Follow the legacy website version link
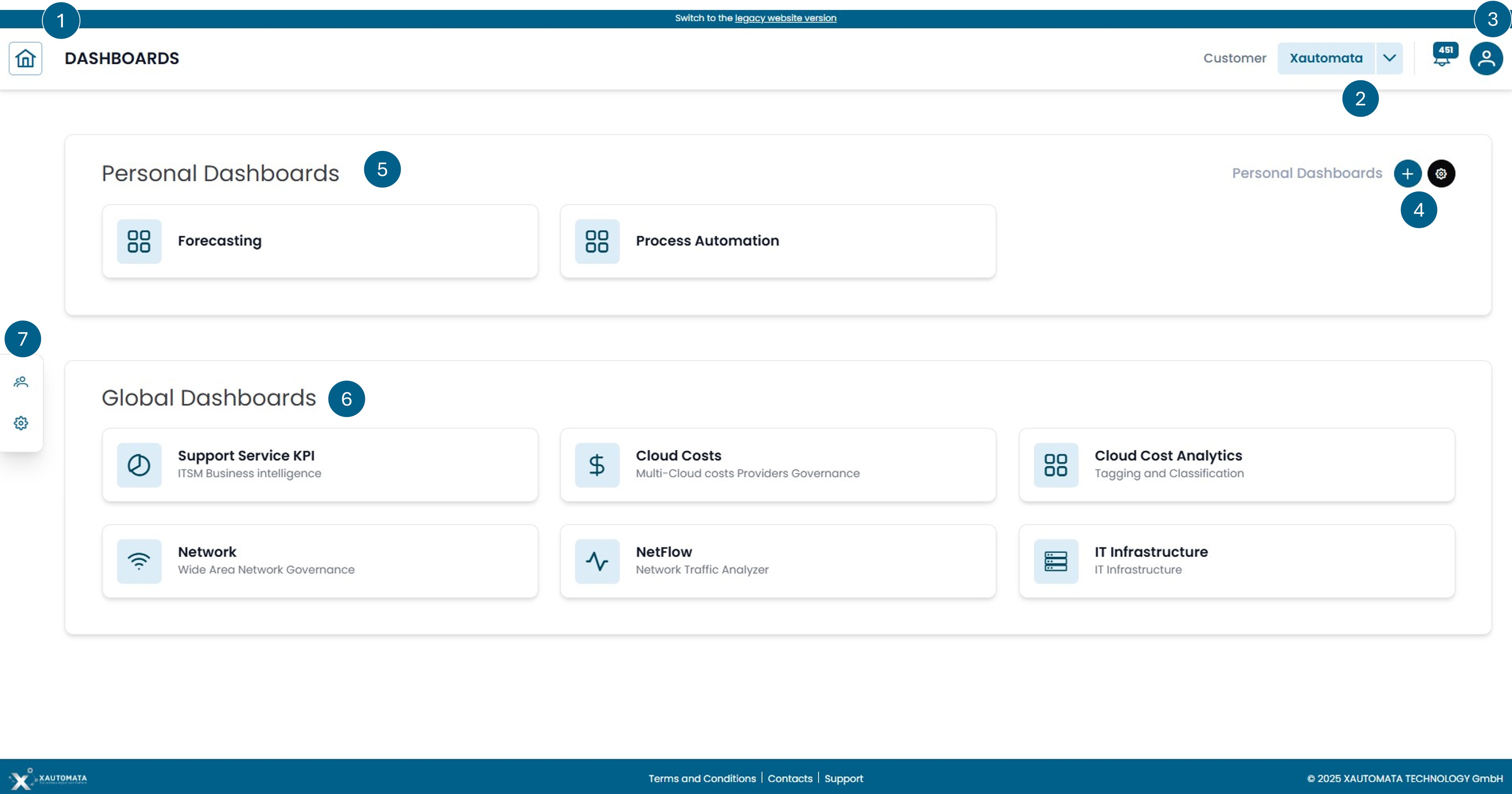 [785, 18]
